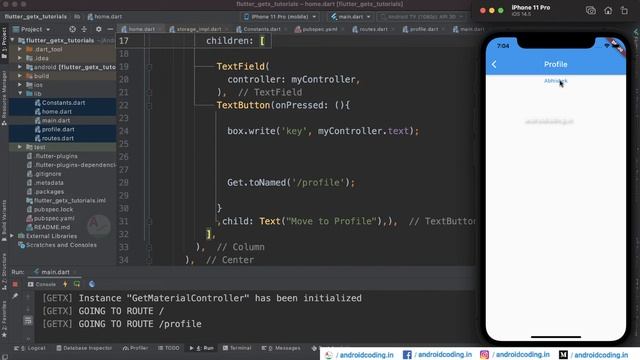Switch to routes.dart editor tab
Image resolution: width=640 pixels, height=360 pixels.
(370, 29)
